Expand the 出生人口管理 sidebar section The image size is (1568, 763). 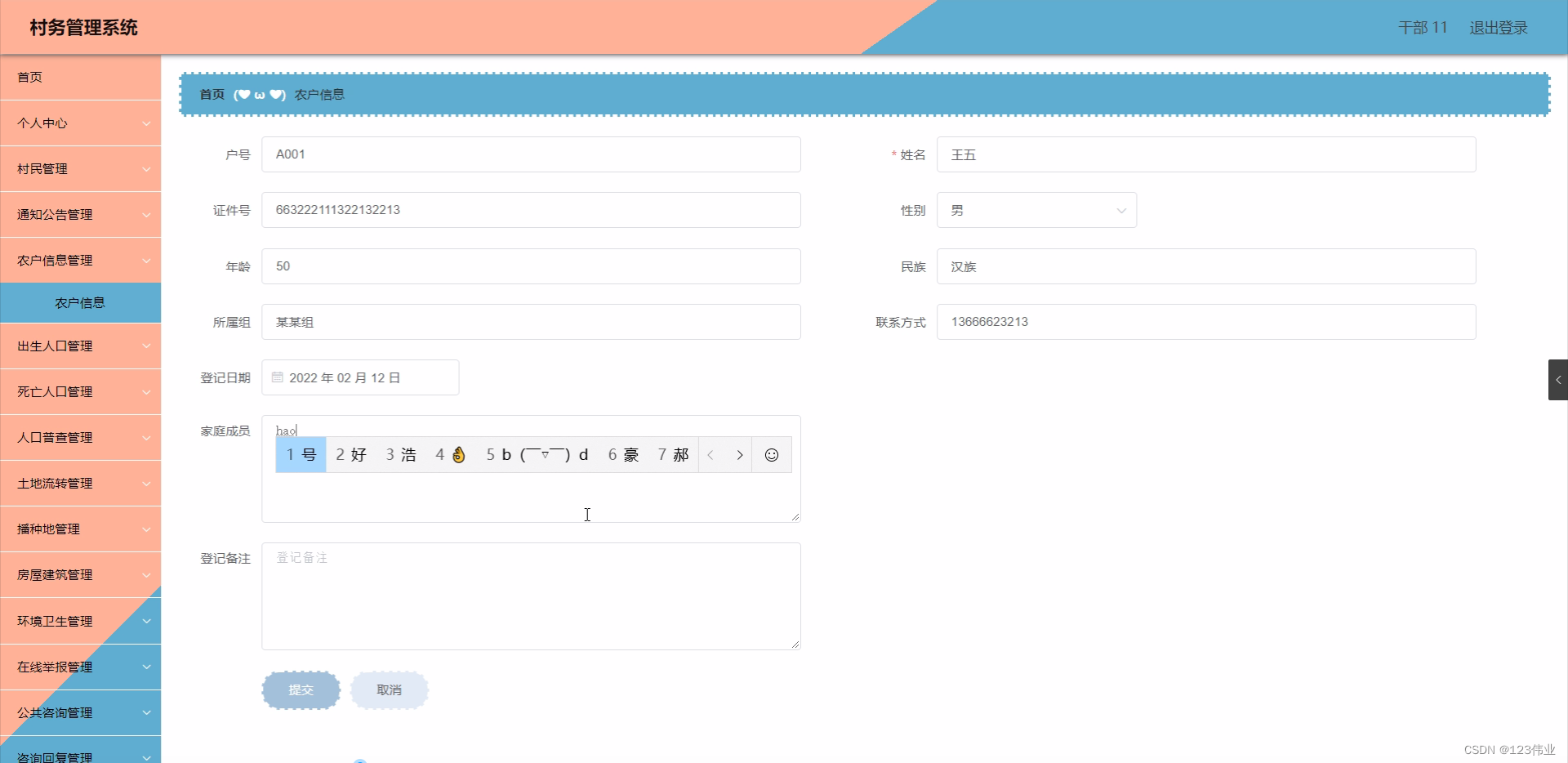pyautogui.click(x=80, y=346)
